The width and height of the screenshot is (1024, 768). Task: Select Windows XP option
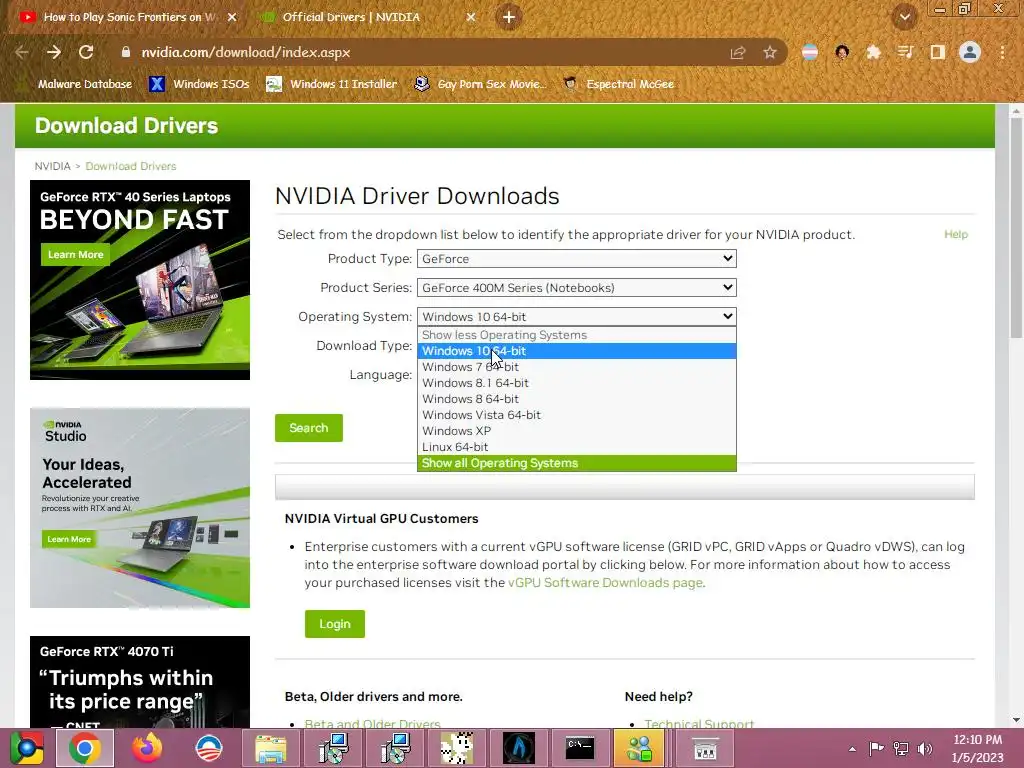pos(577,431)
